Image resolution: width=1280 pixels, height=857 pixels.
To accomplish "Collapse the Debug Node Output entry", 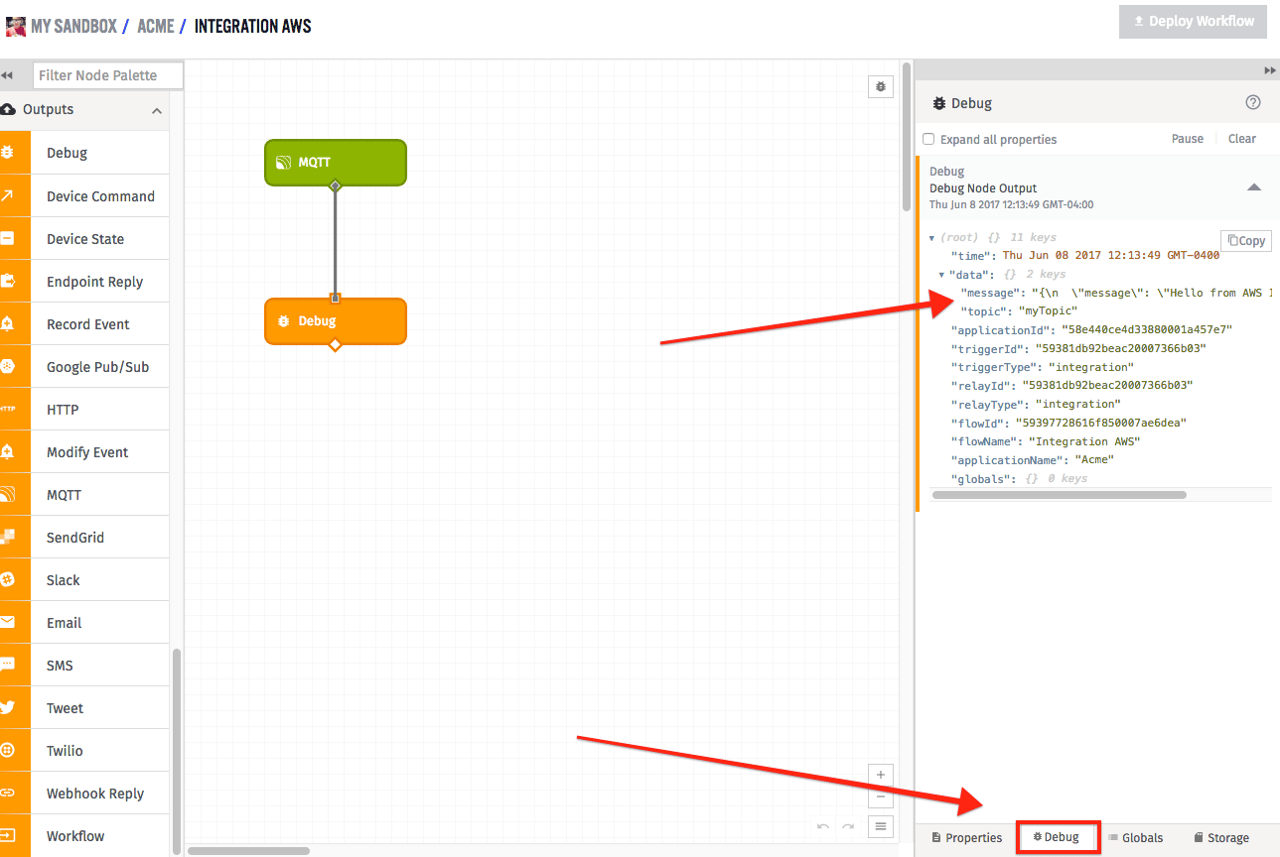I will click(1253, 186).
